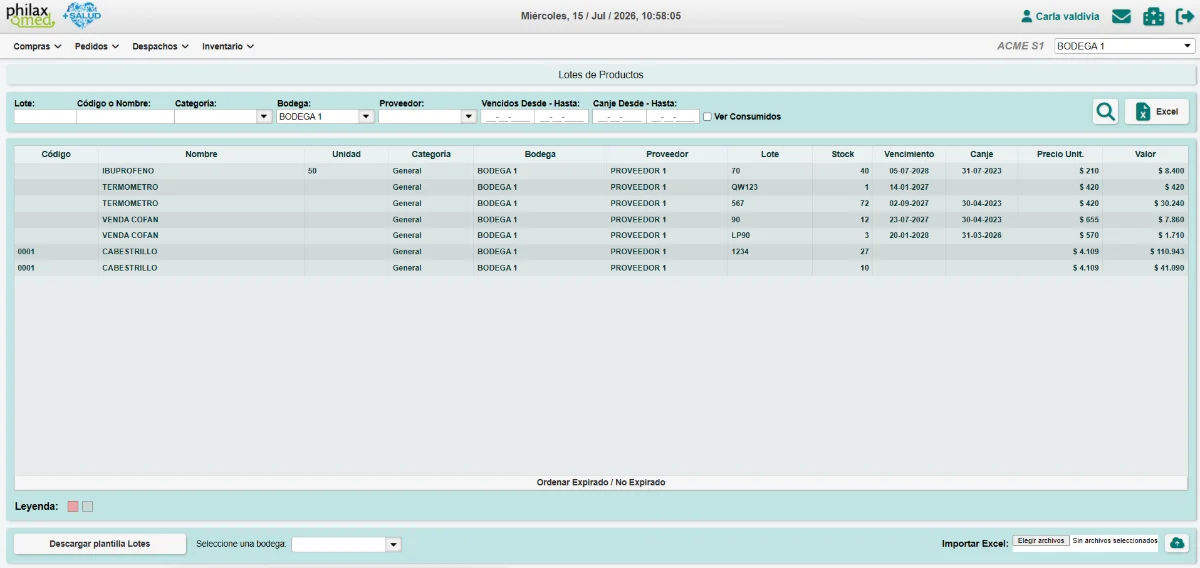The image size is (1200, 568).
Task: Click the Código o Nombre input field
Action: pyautogui.click(x=125, y=116)
